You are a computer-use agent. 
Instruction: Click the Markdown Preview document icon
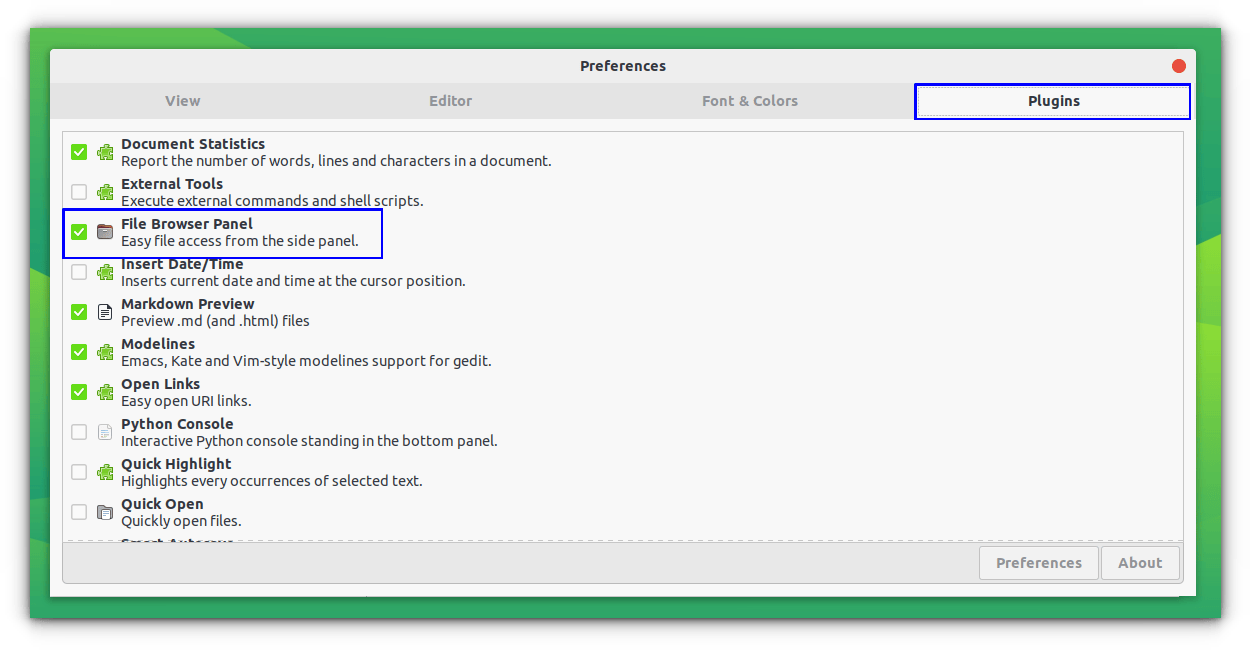pos(105,312)
